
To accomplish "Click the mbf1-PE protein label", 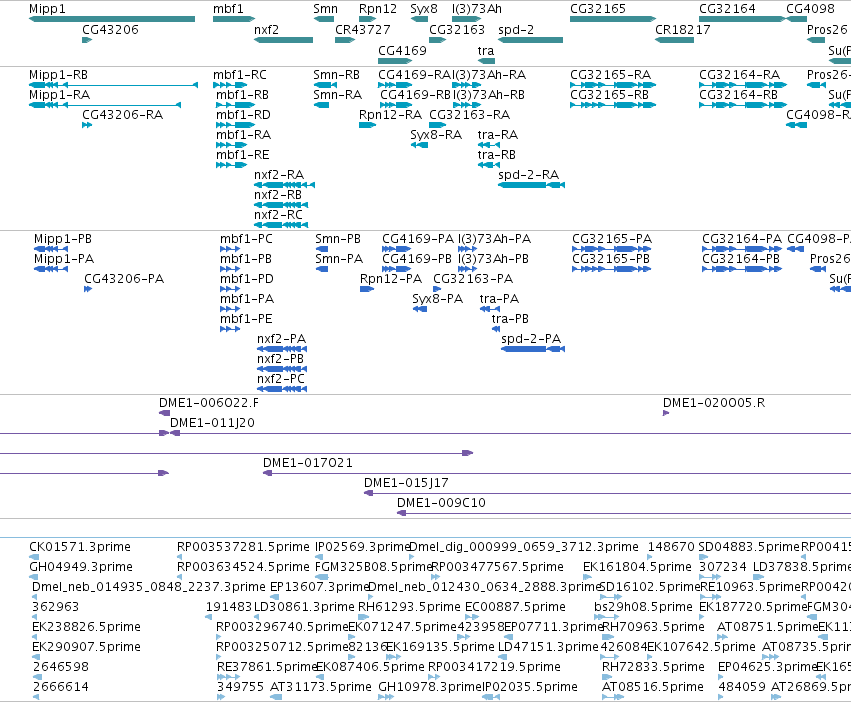I will click(246, 319).
